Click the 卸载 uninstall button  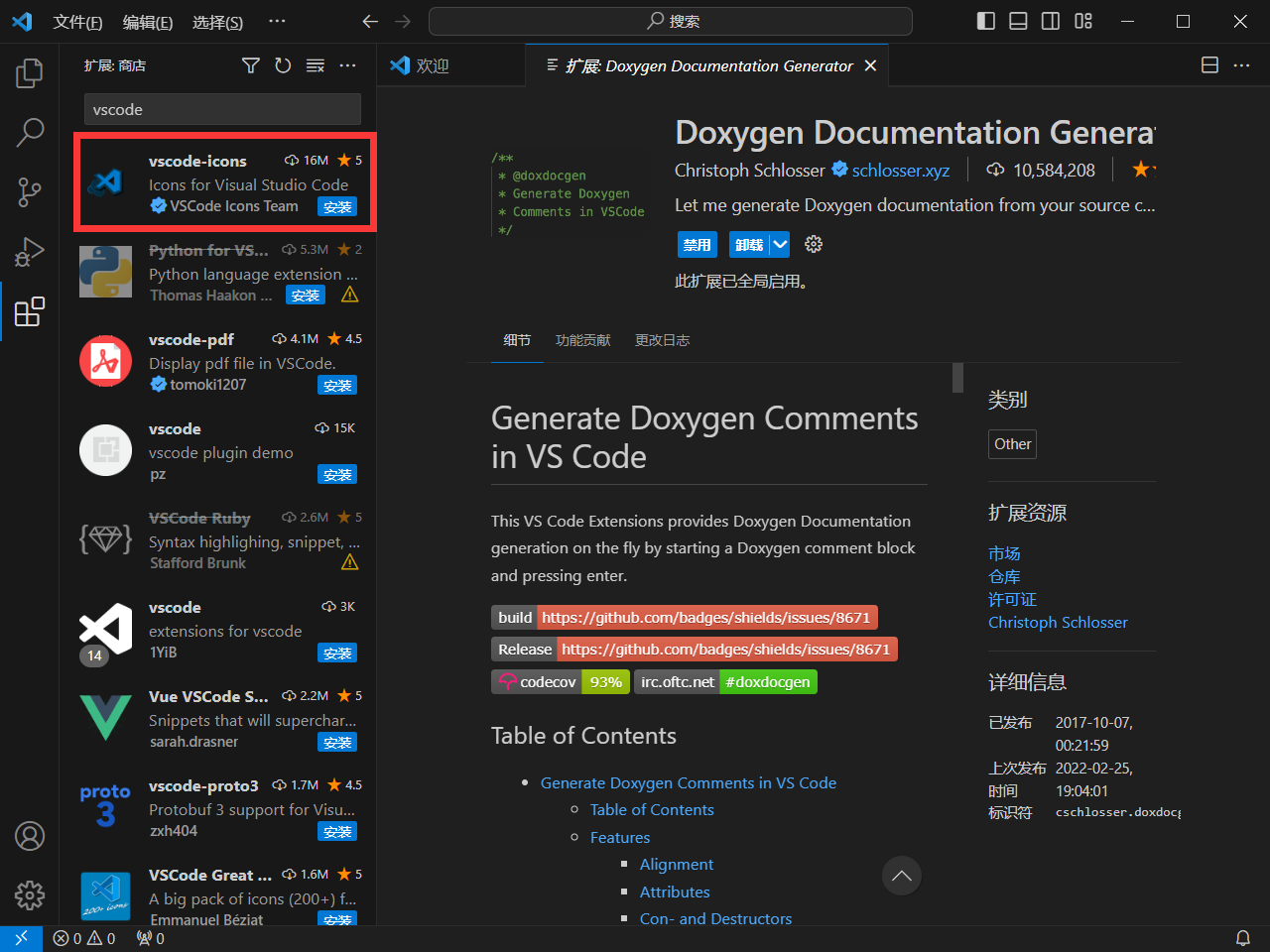tap(749, 244)
